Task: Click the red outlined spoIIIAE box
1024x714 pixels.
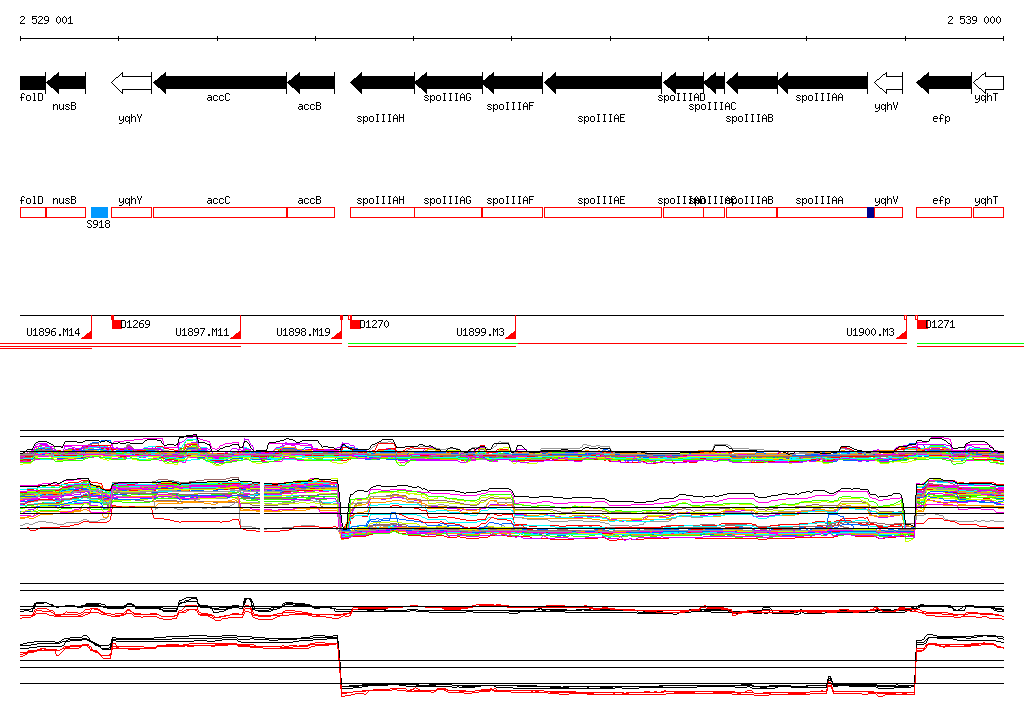Action: pyautogui.click(x=603, y=212)
